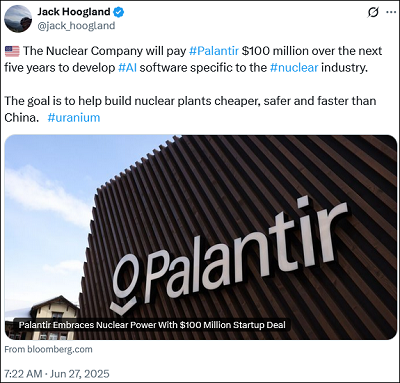400x383 pixels.
Task: Open the #uranium hashtag
Action: pos(74,118)
